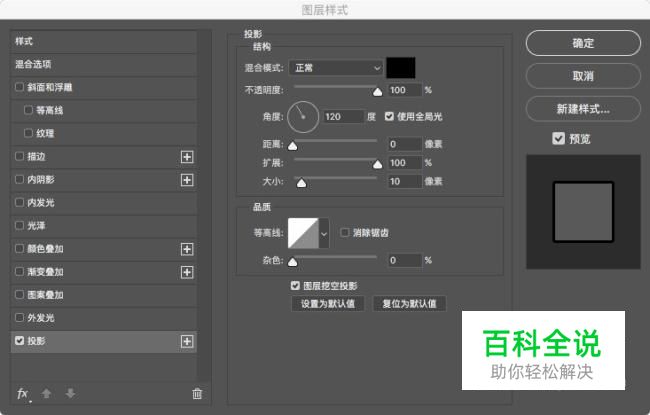Enable the 图案叠加 checkbox

pyautogui.click(x=19, y=294)
